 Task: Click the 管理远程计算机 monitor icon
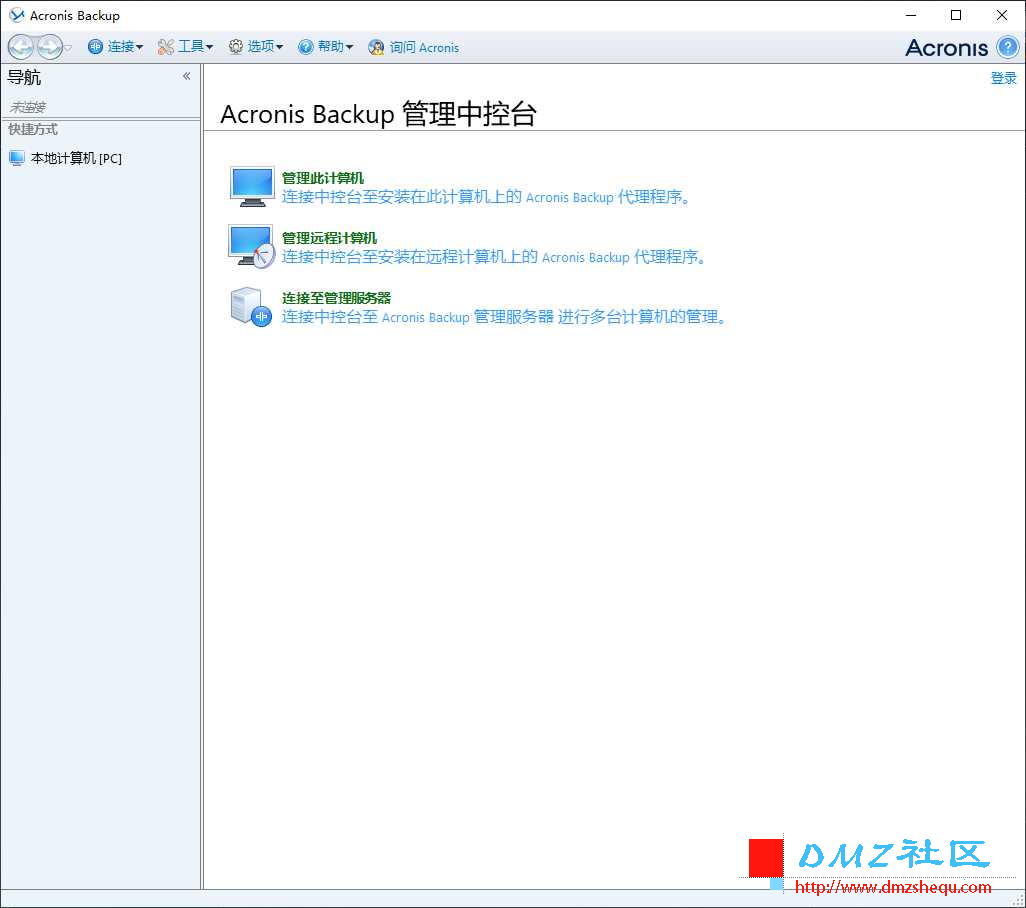[251, 247]
